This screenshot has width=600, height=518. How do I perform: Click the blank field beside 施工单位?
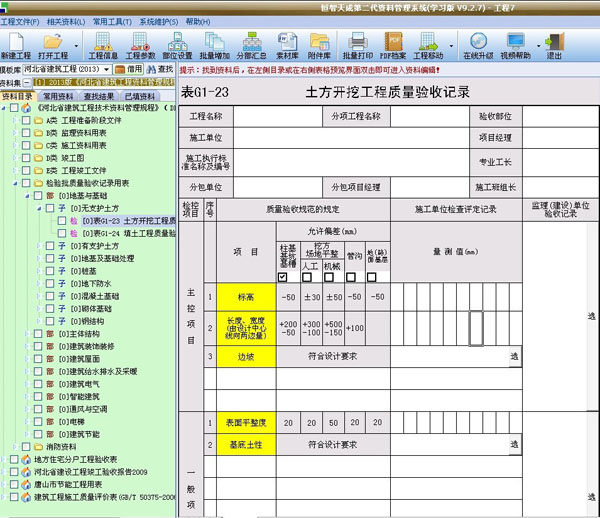tap(351, 138)
